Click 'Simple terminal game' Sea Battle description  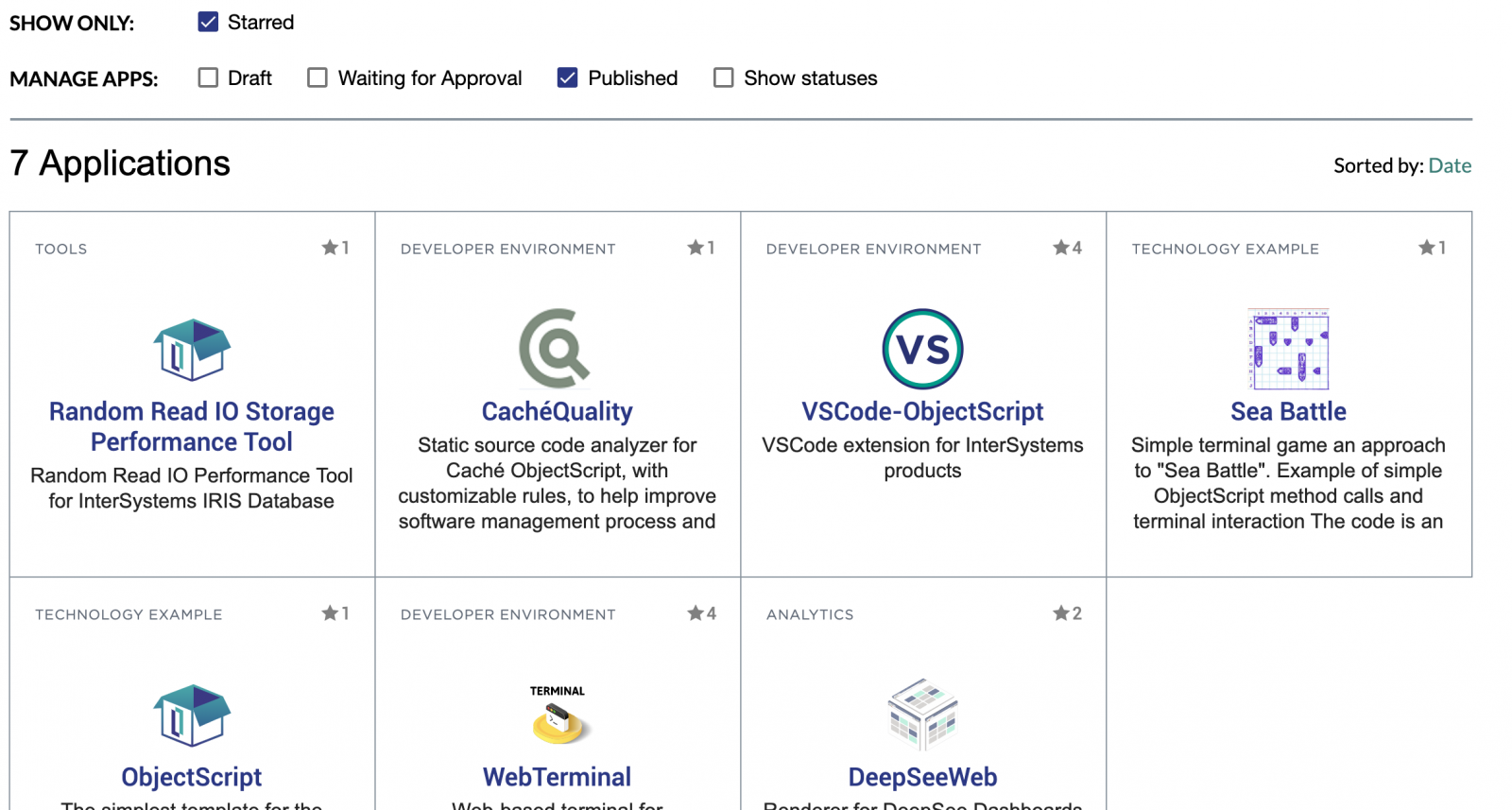1288,483
